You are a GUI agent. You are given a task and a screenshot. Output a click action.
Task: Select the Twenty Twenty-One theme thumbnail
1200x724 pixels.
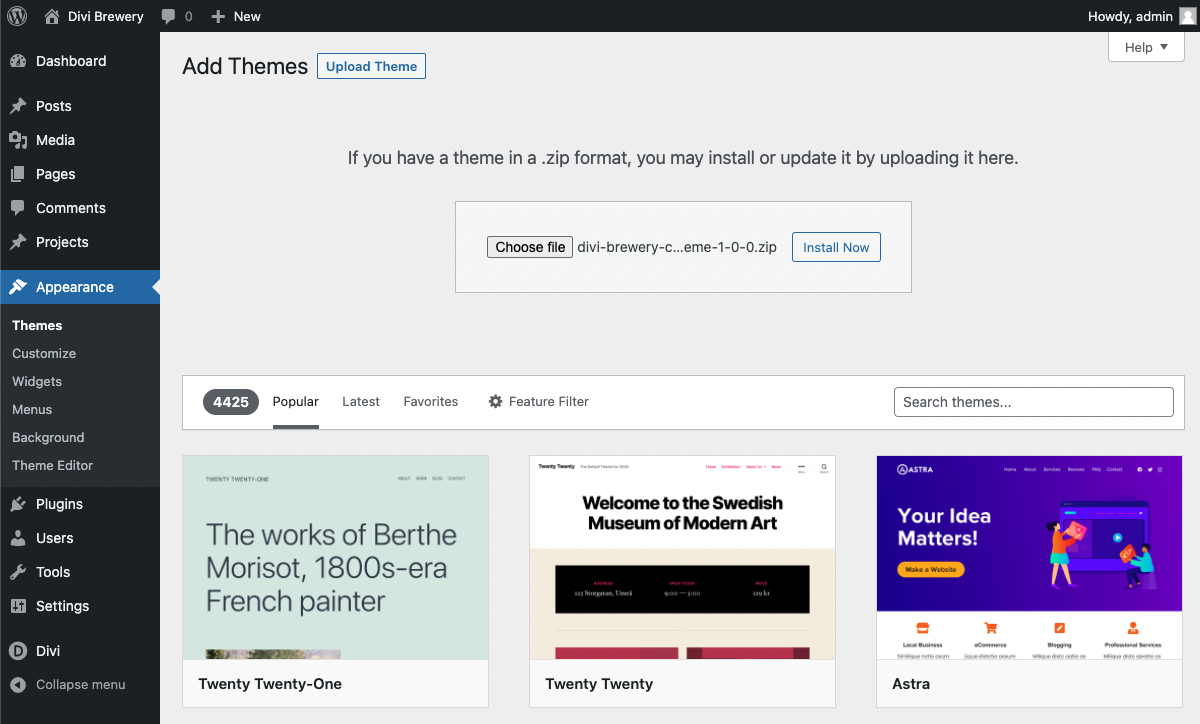click(336, 558)
